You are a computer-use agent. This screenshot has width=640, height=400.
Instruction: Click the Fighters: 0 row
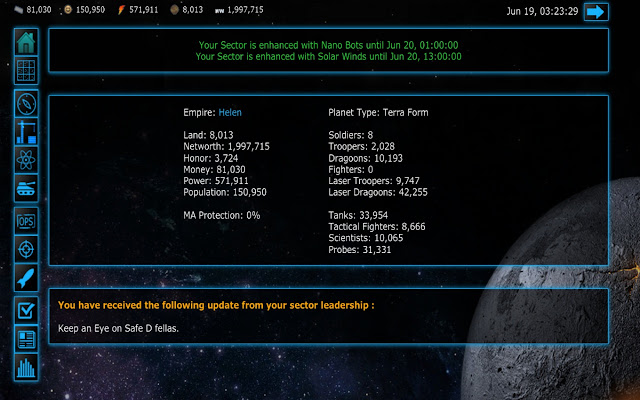[351, 169]
